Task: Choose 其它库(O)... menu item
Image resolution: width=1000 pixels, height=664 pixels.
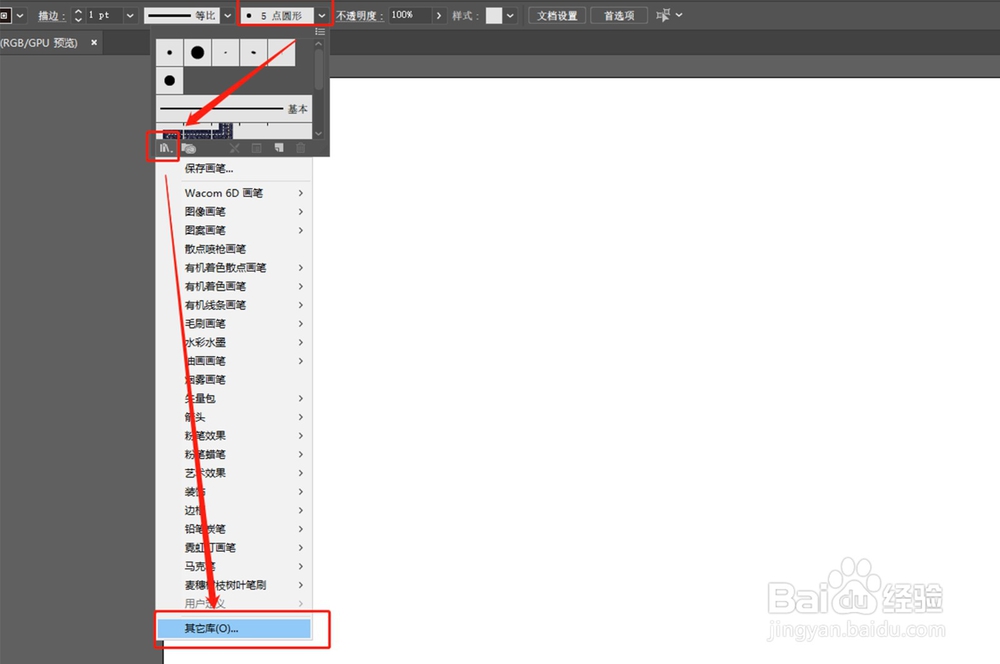Action: [x=234, y=628]
